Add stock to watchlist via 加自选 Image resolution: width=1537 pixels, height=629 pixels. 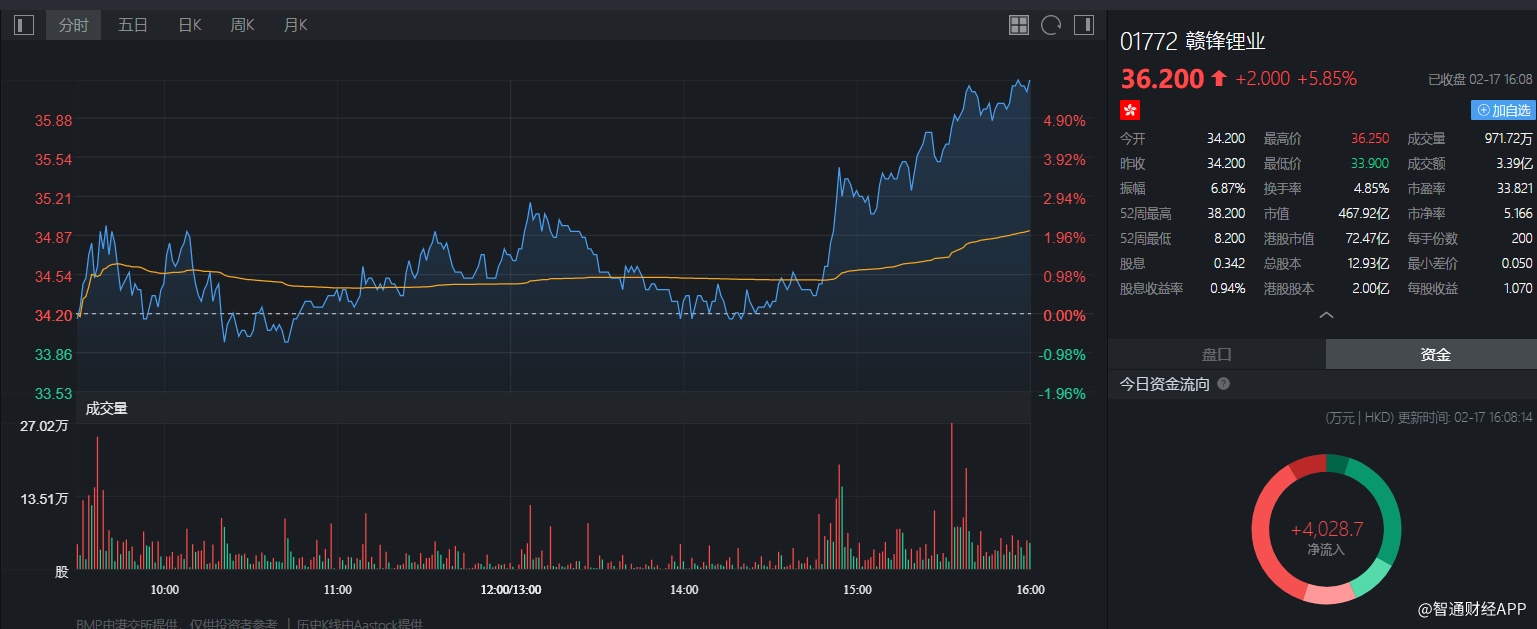tap(1503, 111)
